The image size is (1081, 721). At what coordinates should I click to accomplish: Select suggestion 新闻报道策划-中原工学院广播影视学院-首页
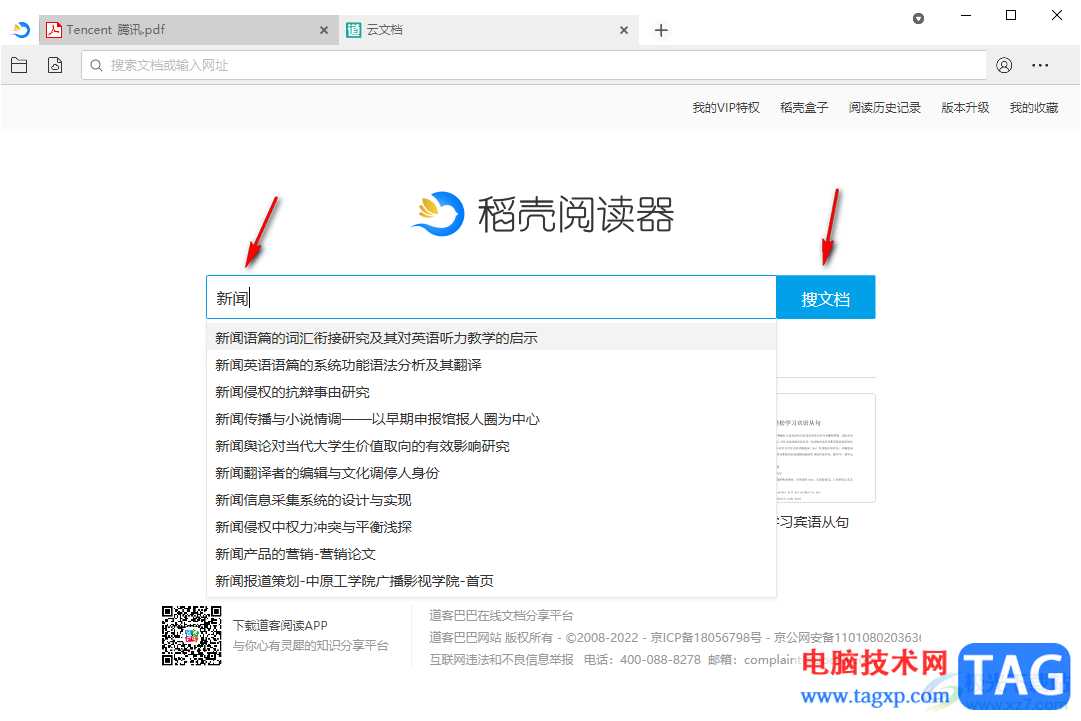coord(492,581)
